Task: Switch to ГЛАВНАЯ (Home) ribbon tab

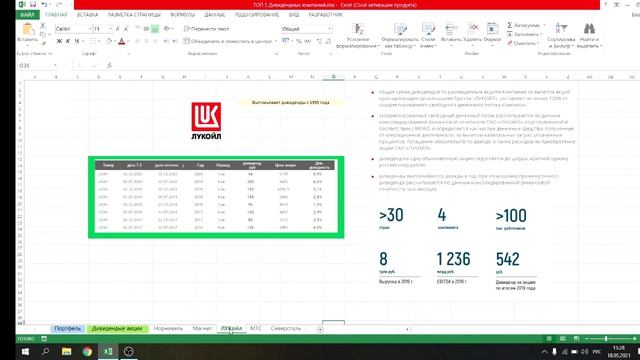Action: (56, 15)
